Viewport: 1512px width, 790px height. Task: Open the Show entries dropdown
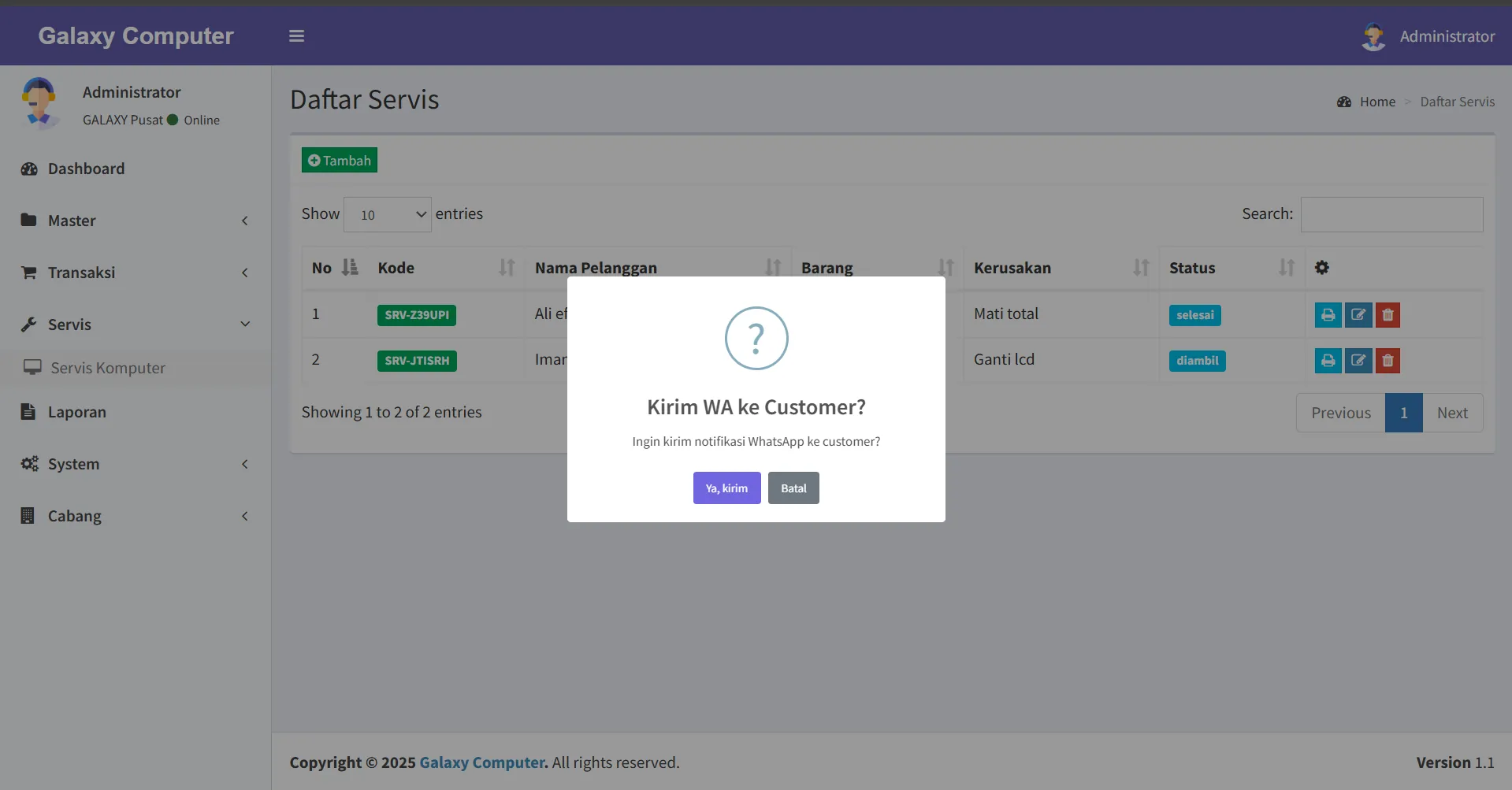[x=387, y=214]
